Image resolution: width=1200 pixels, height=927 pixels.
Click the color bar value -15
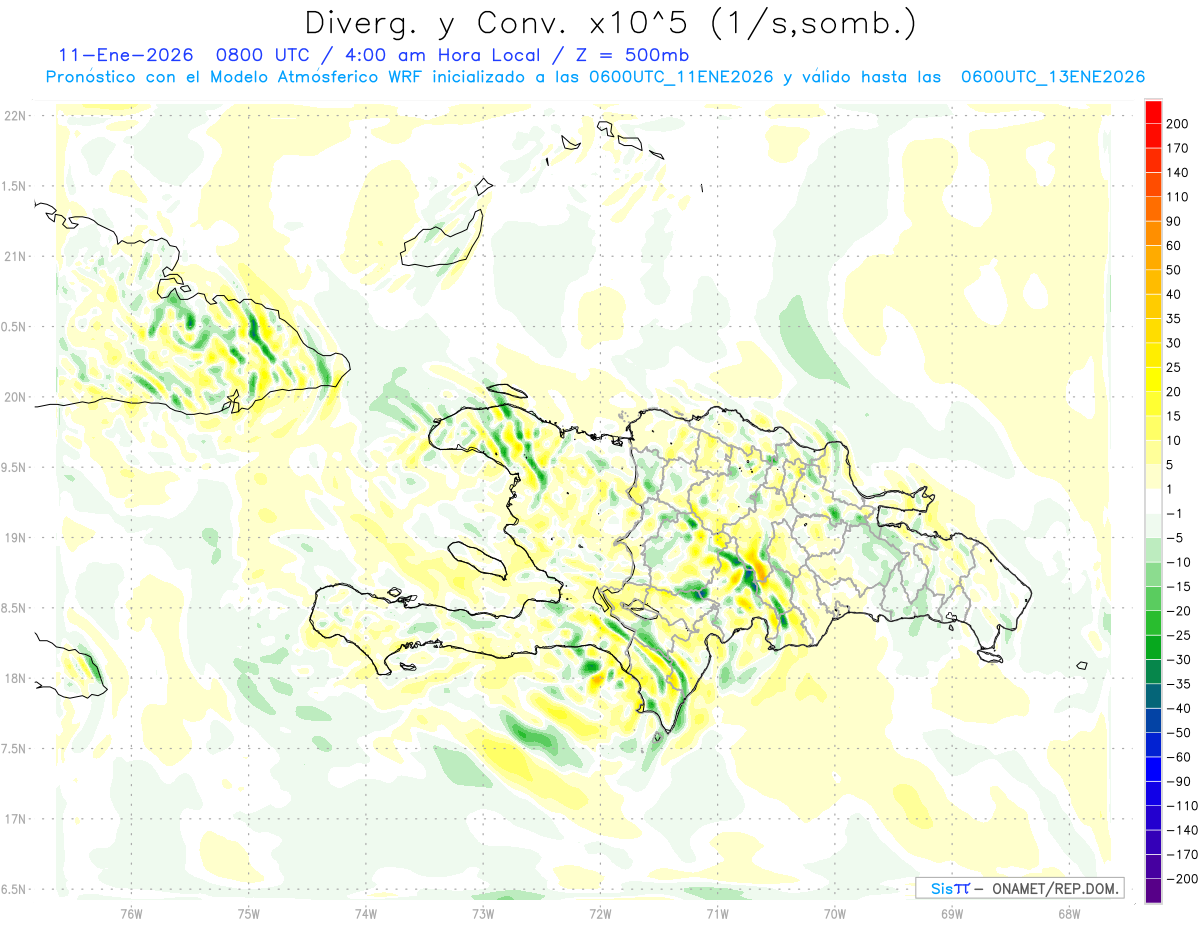coord(1177,587)
